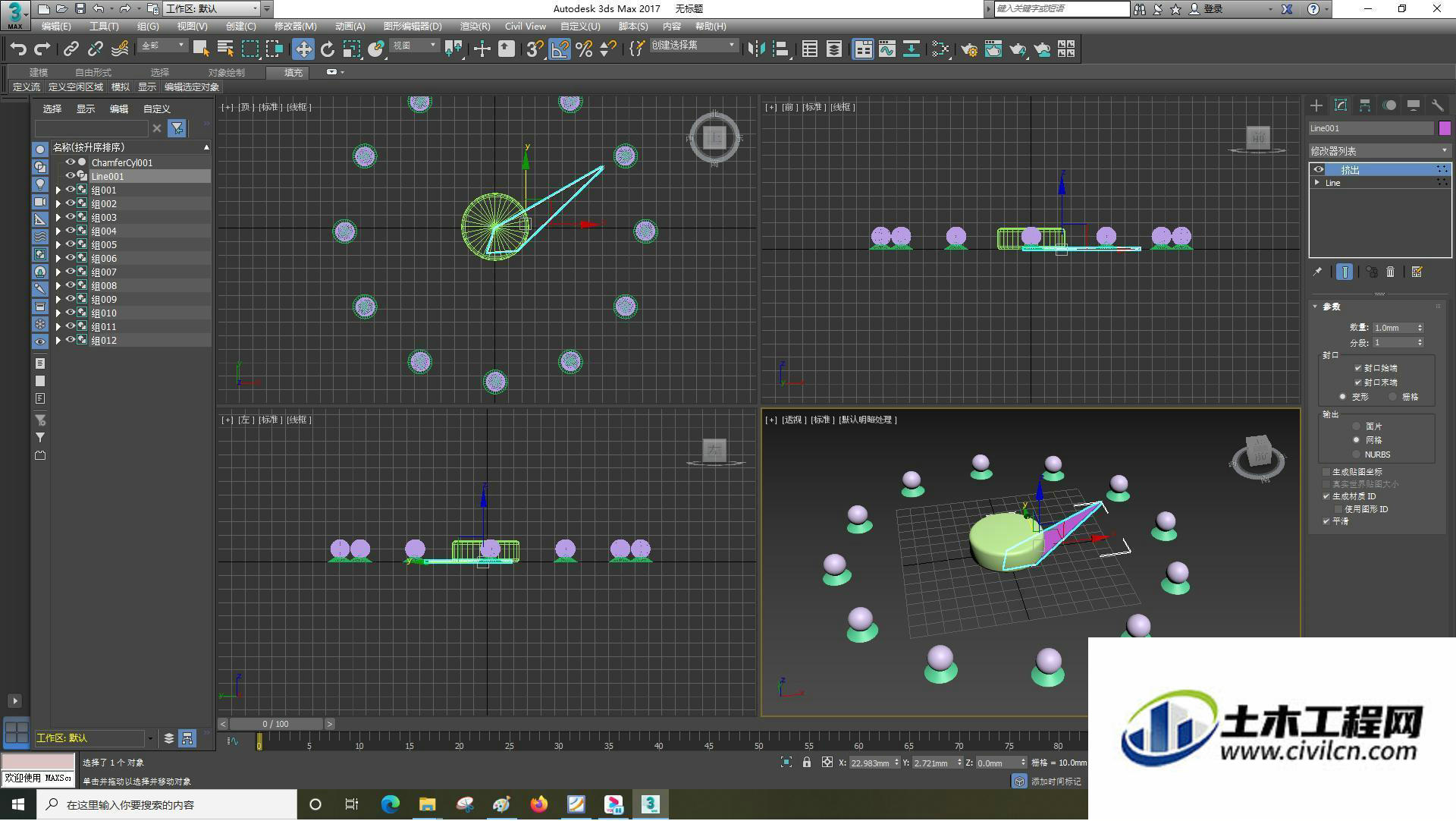
Task: Click the Line001 purple color swatch
Action: coord(1445,128)
